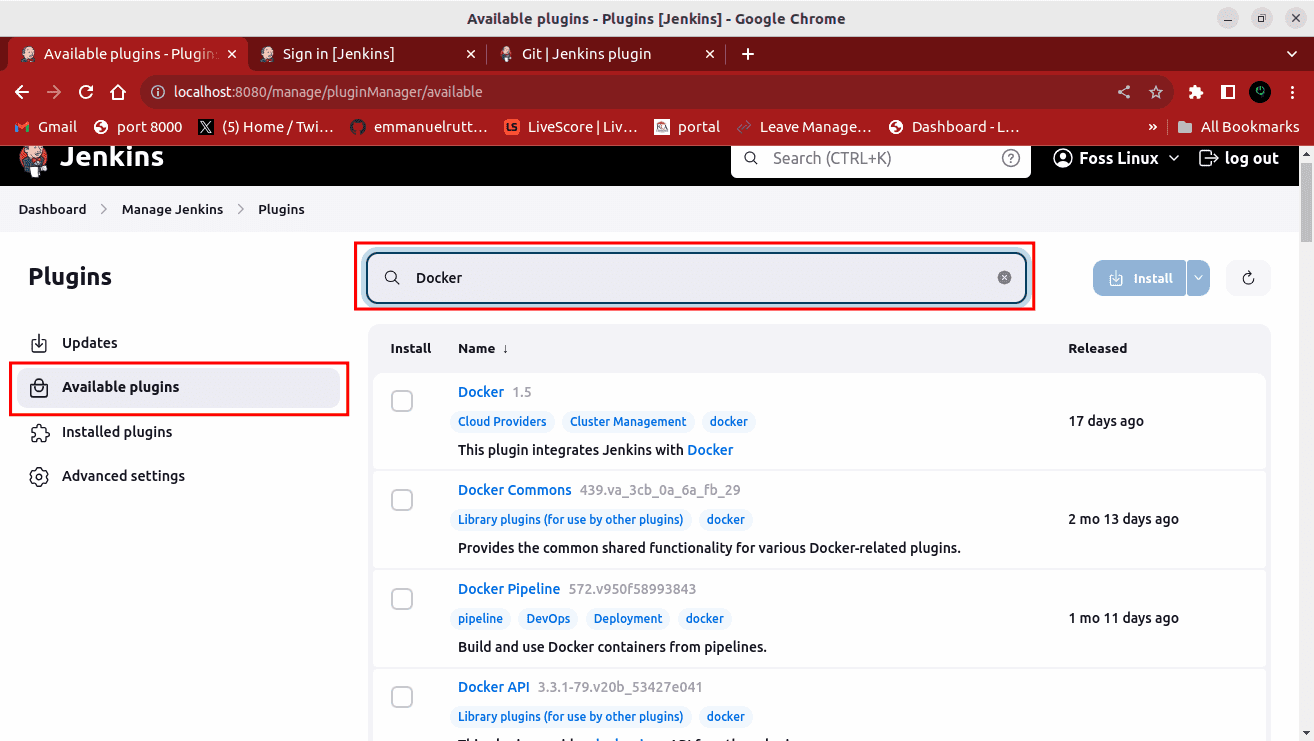Screen dimensions: 1314x741
Task: Clear the Docker search text
Action: [1004, 278]
